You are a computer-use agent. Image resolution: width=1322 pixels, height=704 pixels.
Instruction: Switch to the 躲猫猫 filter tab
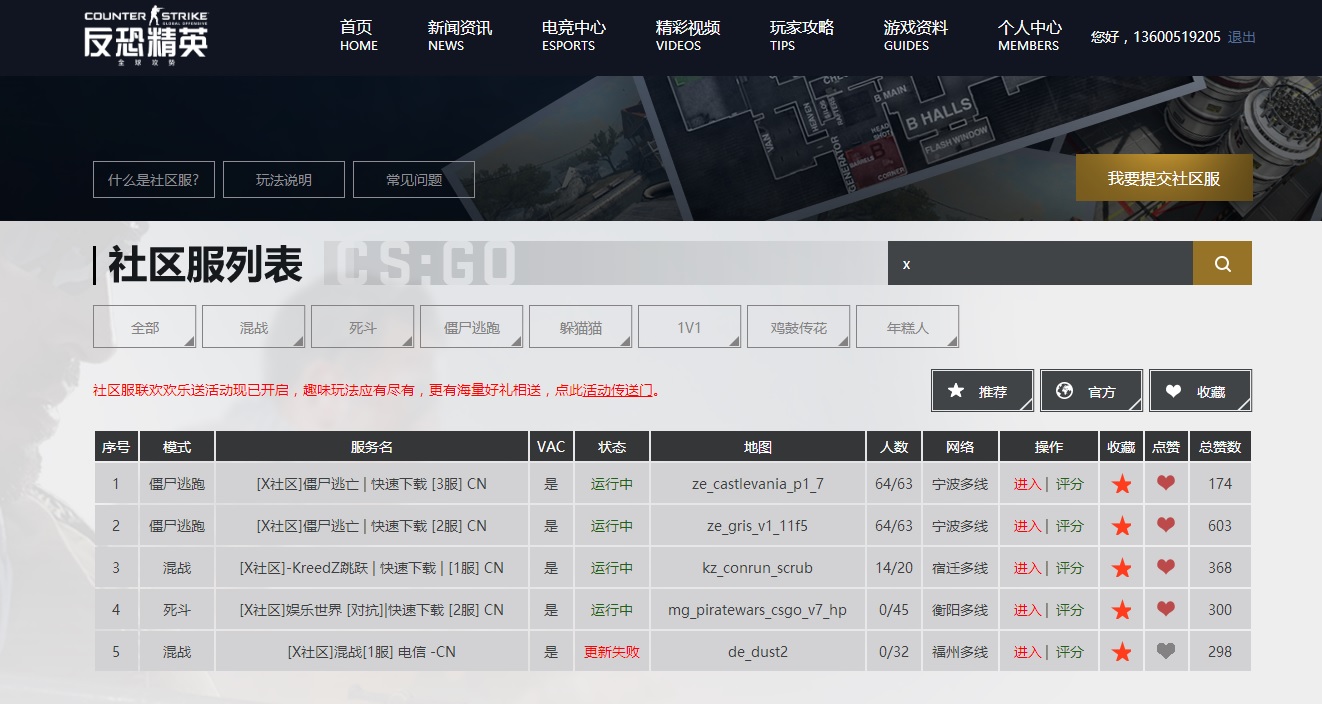(x=580, y=326)
